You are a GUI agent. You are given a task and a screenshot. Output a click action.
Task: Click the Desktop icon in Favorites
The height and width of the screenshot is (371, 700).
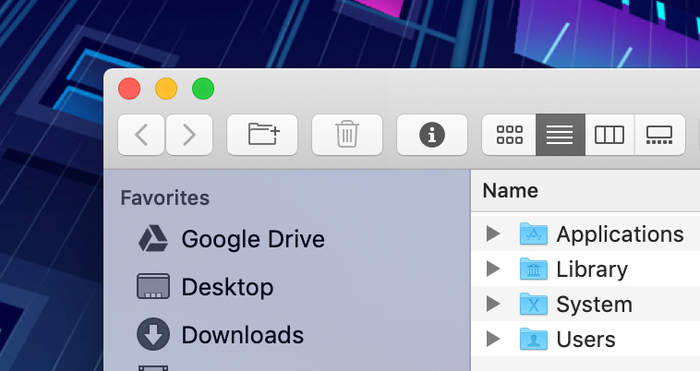[x=153, y=286]
